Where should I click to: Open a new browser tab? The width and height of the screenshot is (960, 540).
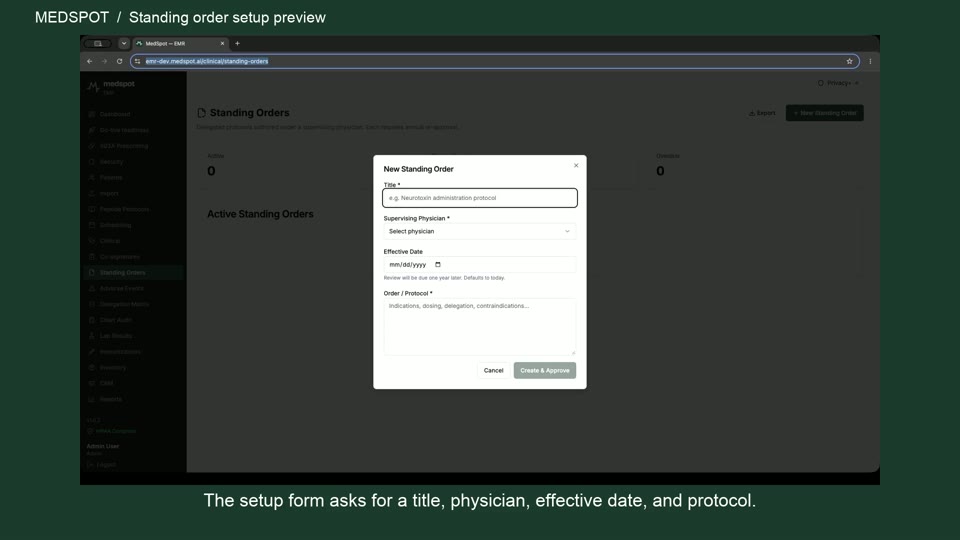coord(238,43)
